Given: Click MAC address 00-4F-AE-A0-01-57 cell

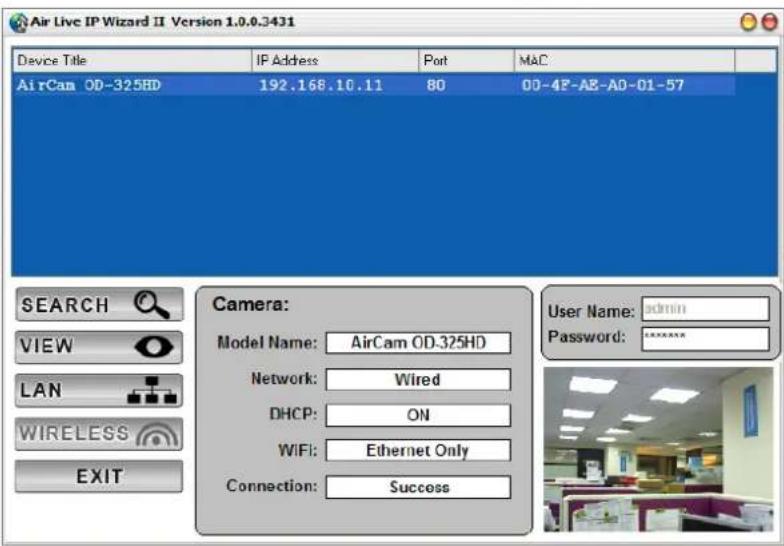Looking at the screenshot, I should 602,85.
